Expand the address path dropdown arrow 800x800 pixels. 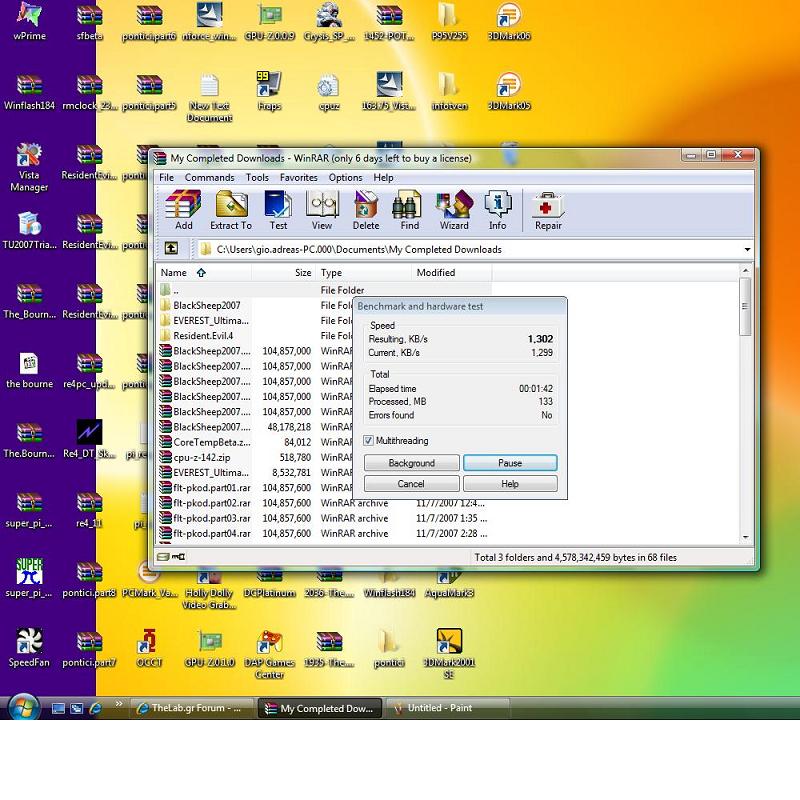pyautogui.click(x=747, y=249)
